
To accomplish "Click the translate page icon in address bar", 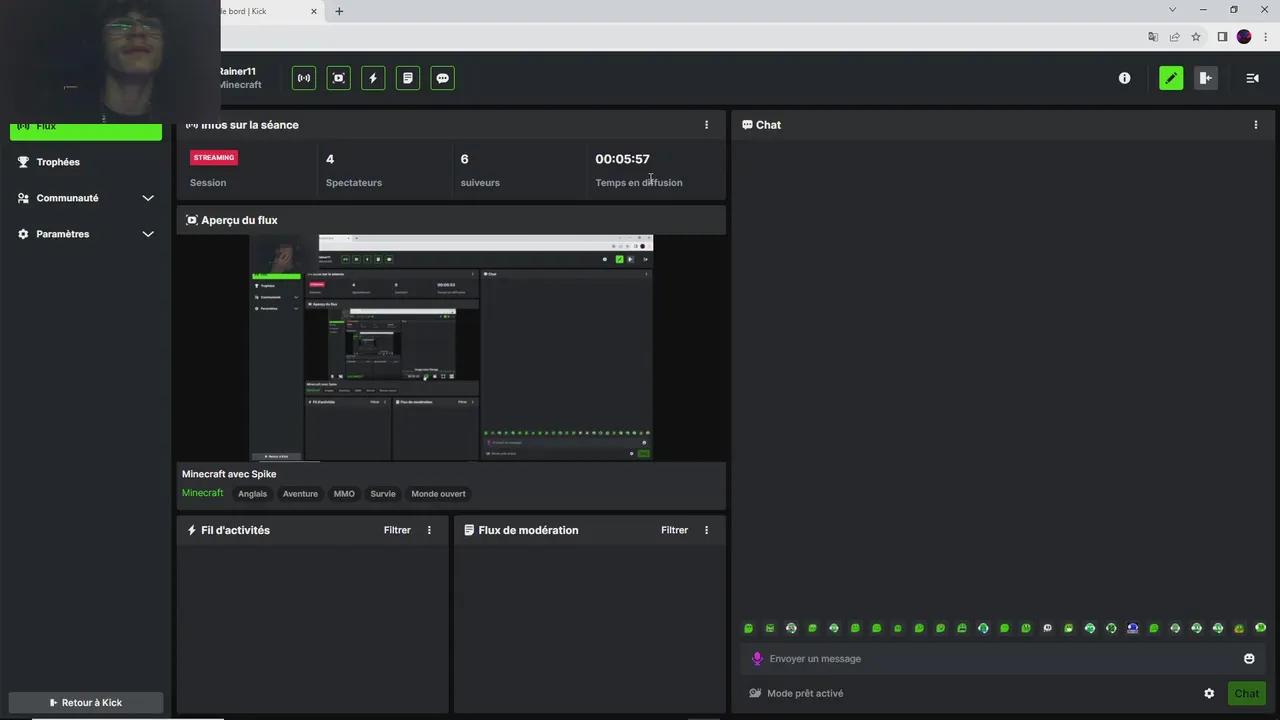I will (1153, 37).
